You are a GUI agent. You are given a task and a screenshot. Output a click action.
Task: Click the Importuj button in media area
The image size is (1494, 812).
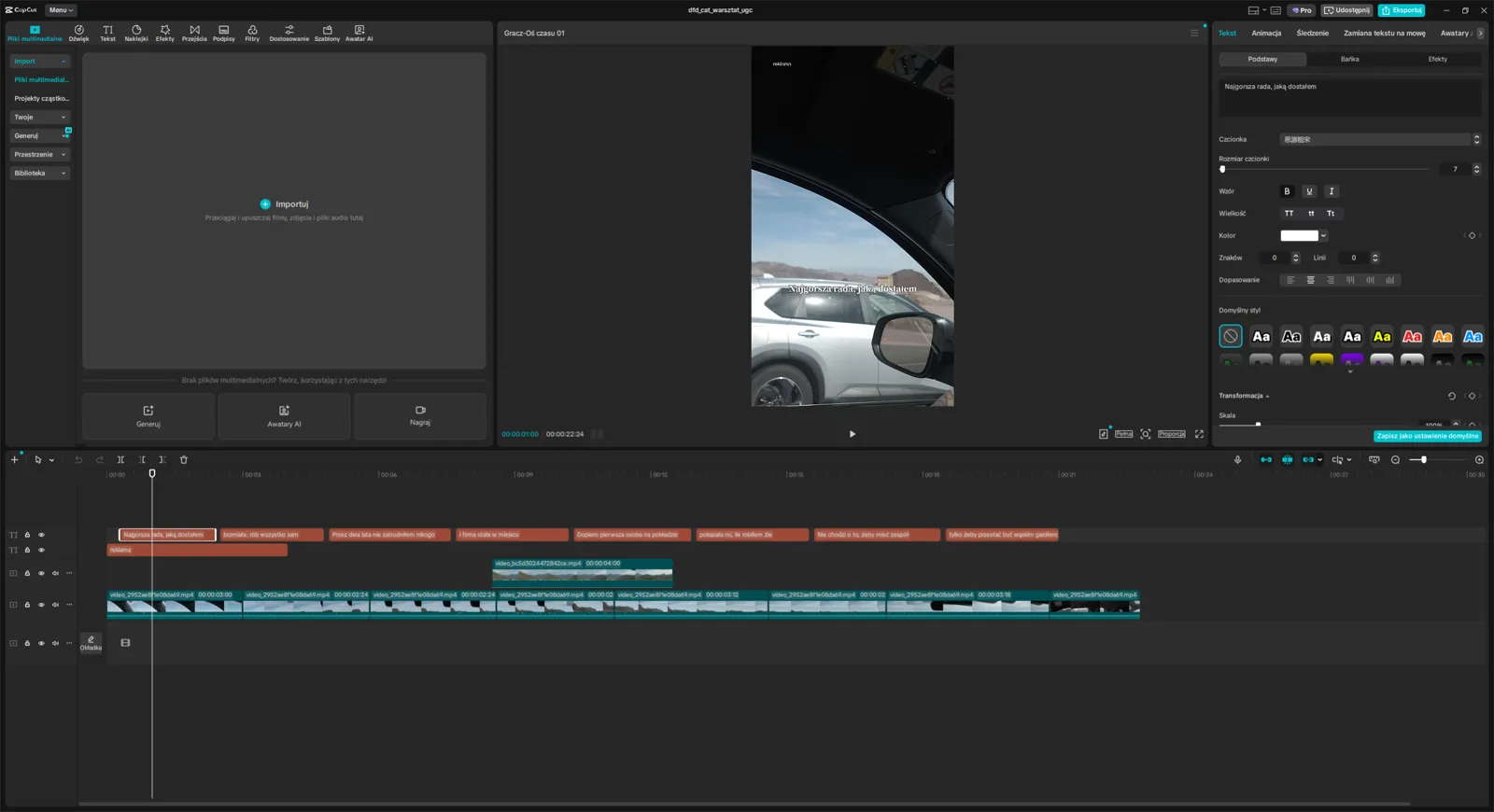(284, 203)
